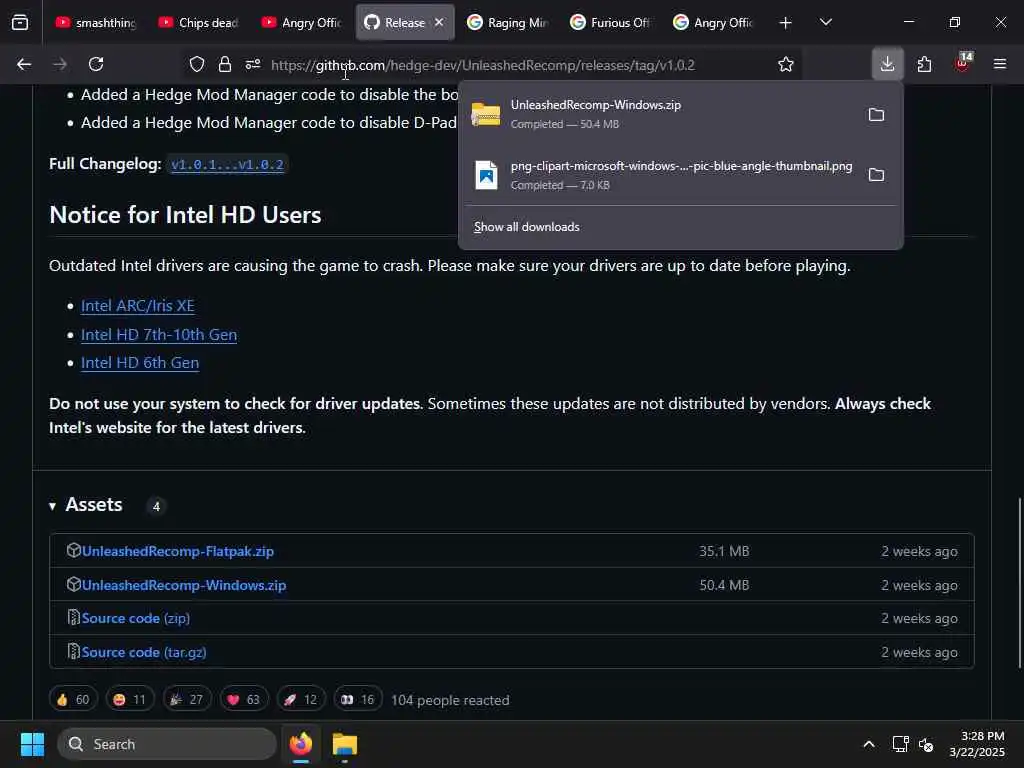Open site permissions icon in address bar
The height and width of the screenshot is (768, 1024).
pos(253,64)
